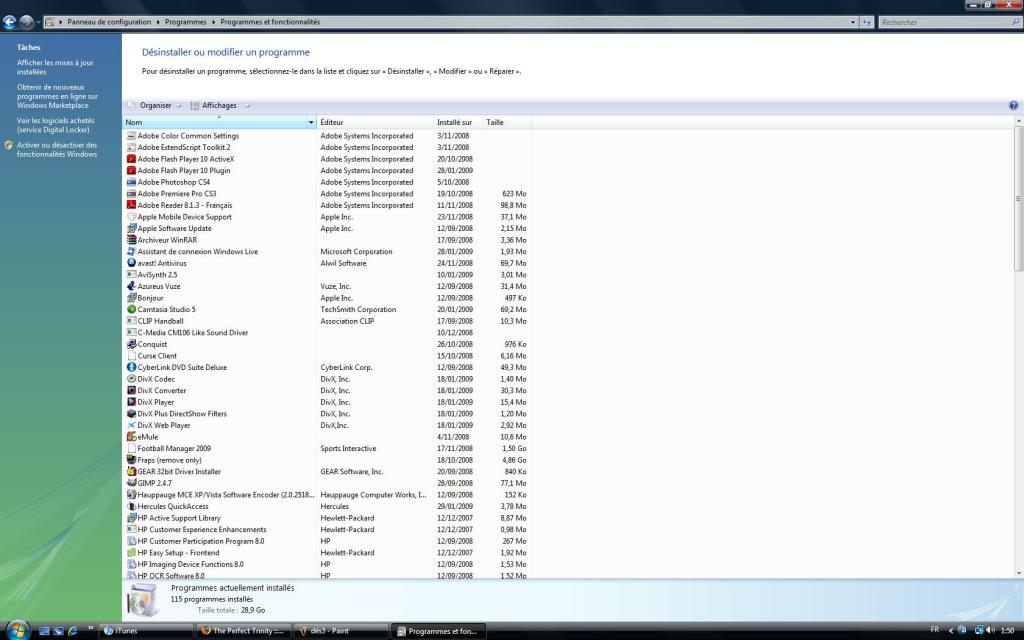Click the Archiveur WinRAR icon
This screenshot has height=640, width=1024.
tap(131, 240)
